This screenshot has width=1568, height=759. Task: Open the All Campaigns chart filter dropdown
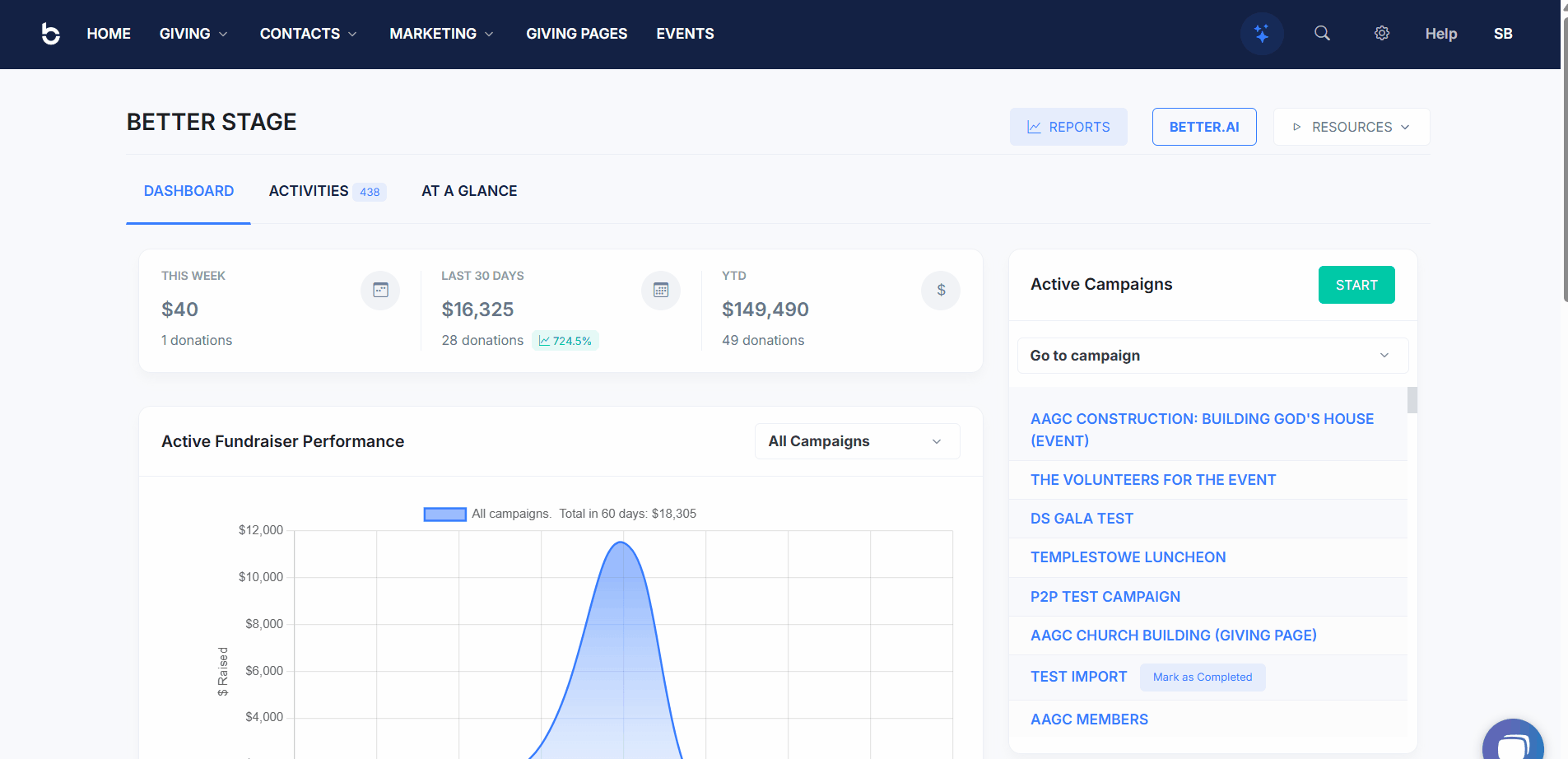click(857, 441)
